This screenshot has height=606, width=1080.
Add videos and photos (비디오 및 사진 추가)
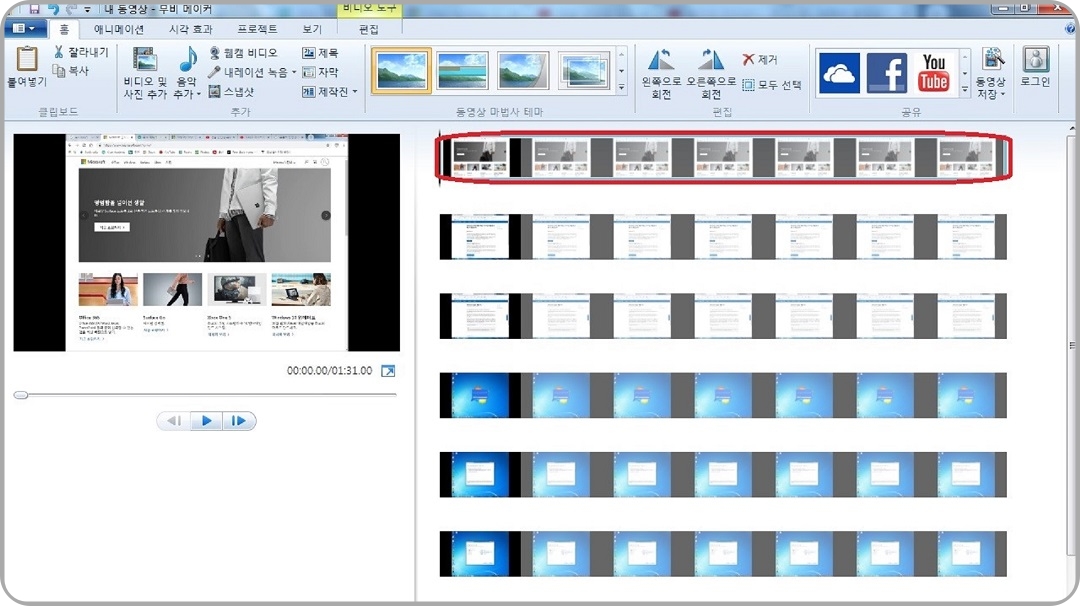point(145,73)
